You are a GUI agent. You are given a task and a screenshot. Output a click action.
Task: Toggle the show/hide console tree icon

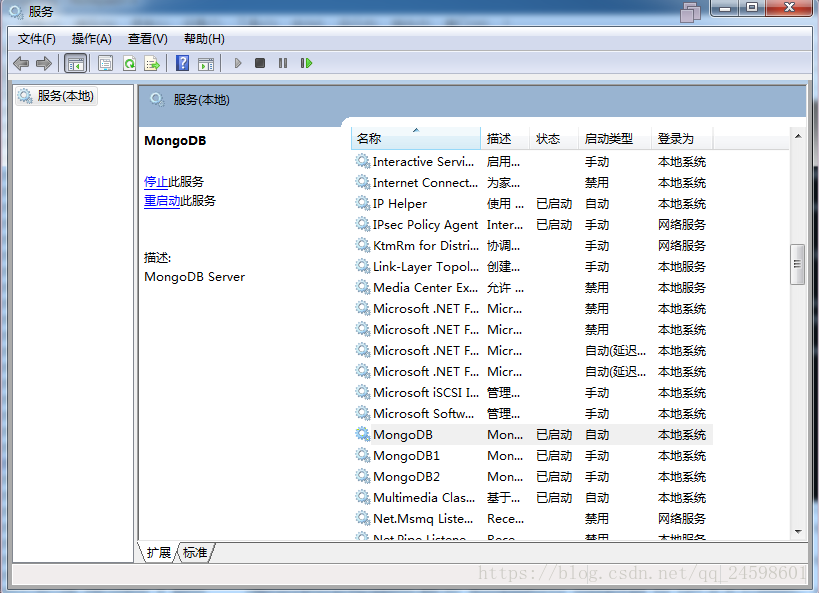(75, 64)
